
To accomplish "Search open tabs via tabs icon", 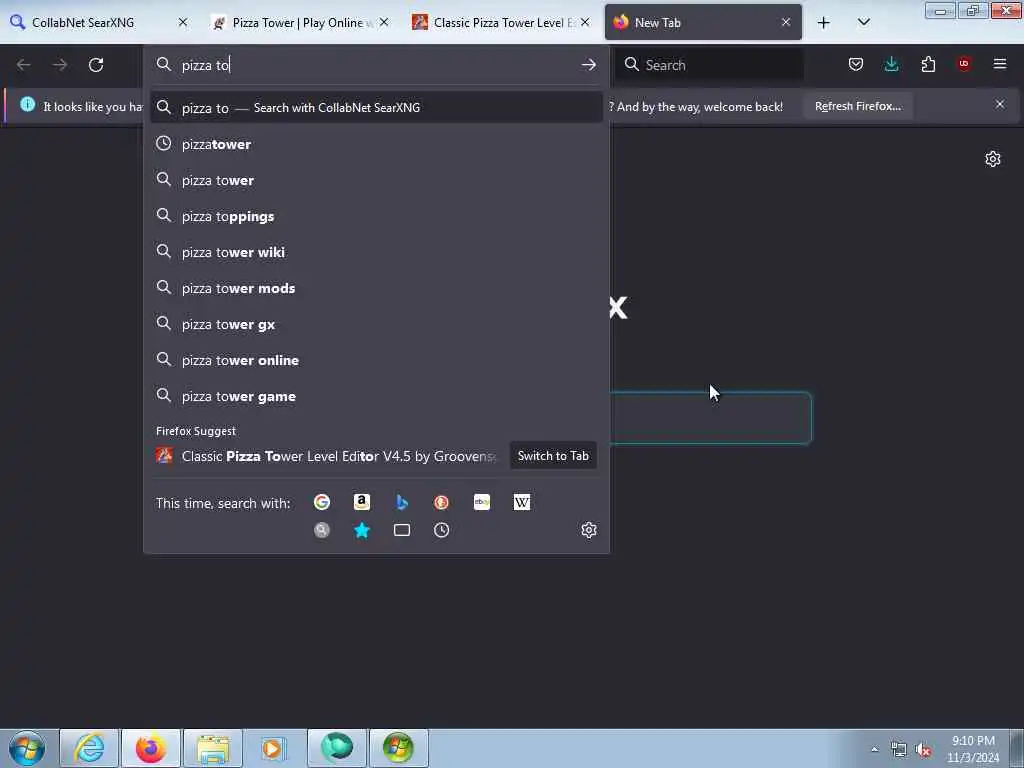I will click(402, 530).
